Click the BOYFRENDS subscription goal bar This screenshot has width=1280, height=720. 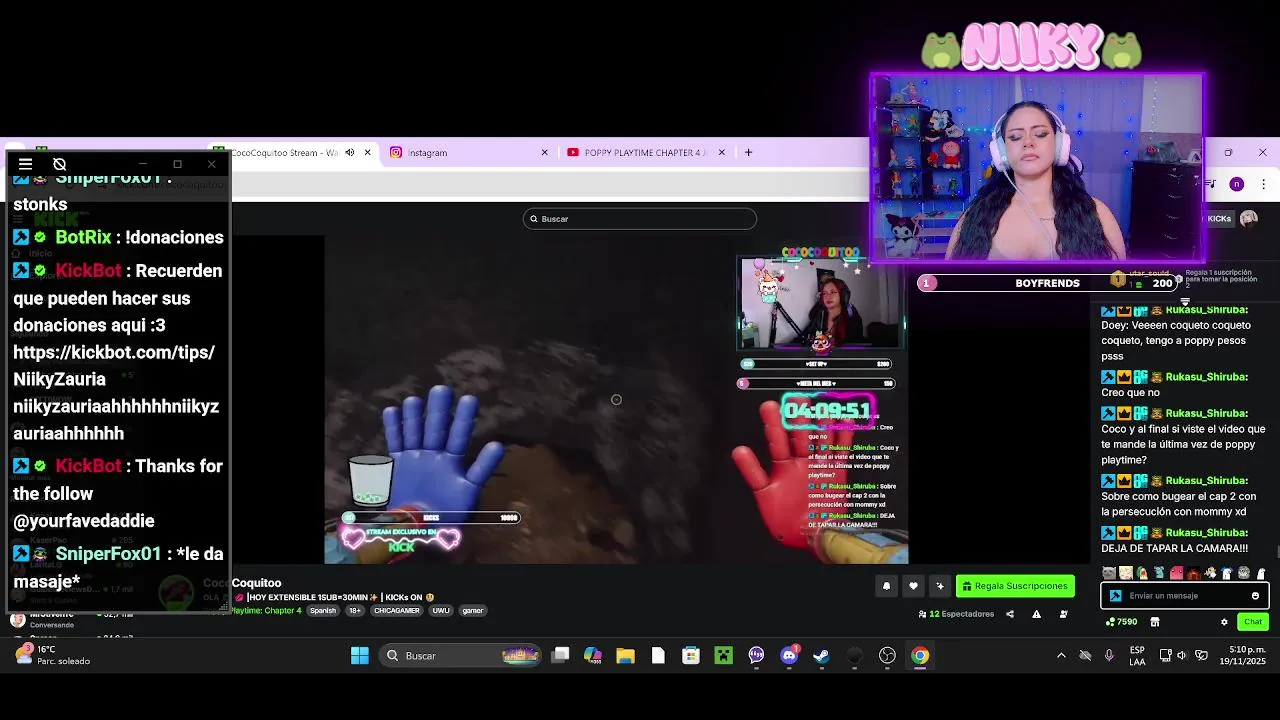(x=1047, y=283)
